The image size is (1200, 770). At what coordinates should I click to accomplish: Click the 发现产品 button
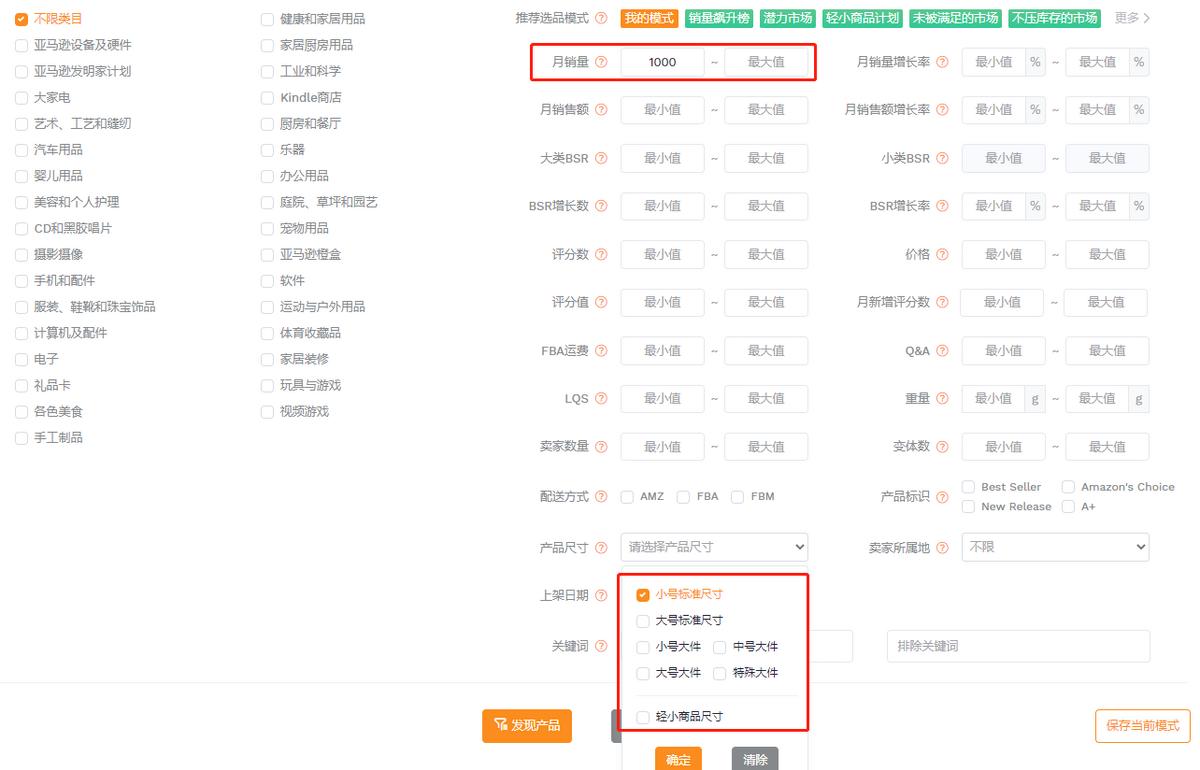point(527,726)
